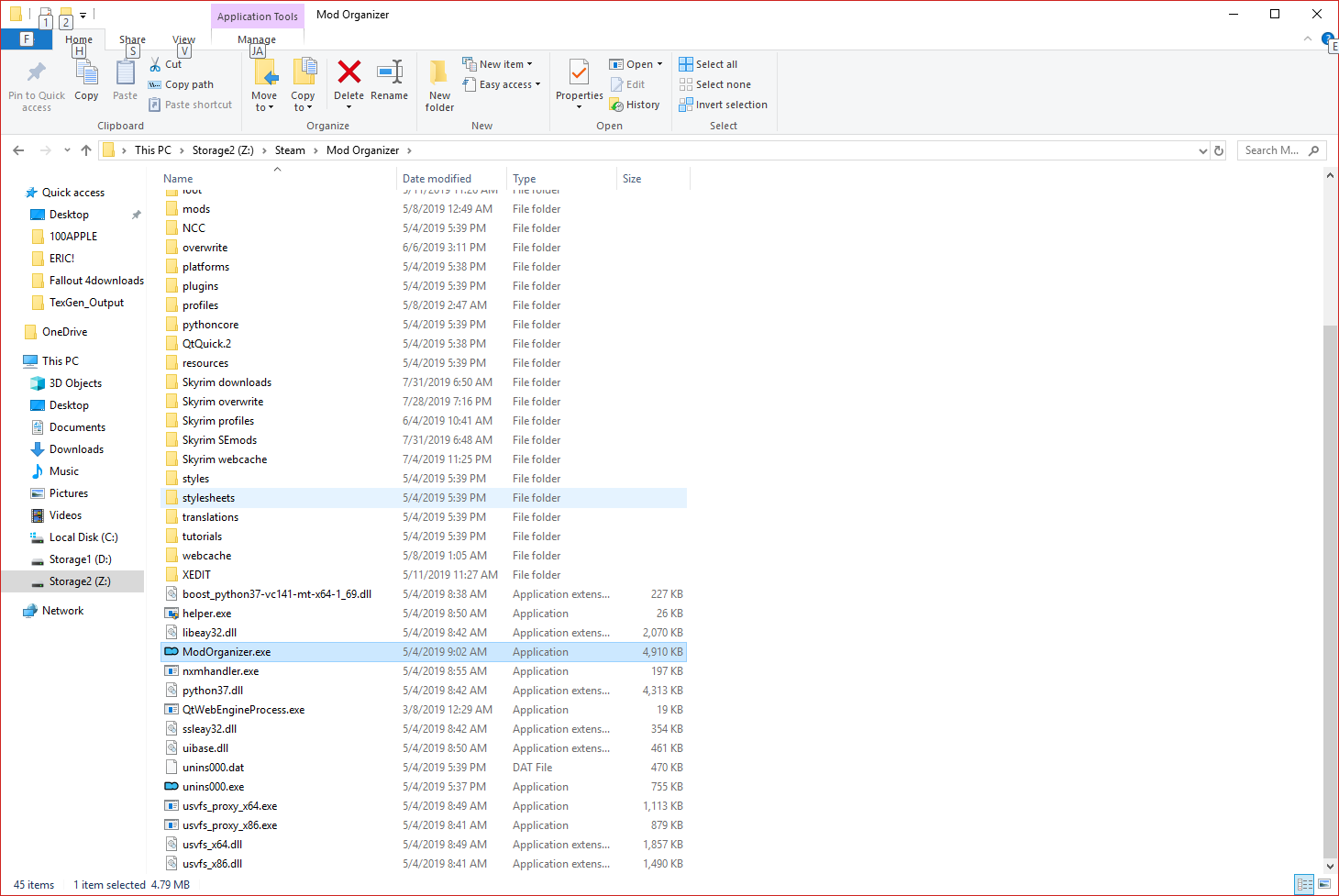Viewport: 1339px width, 896px height.
Task: Switch to the Share ribbon tab
Action: 132,39
